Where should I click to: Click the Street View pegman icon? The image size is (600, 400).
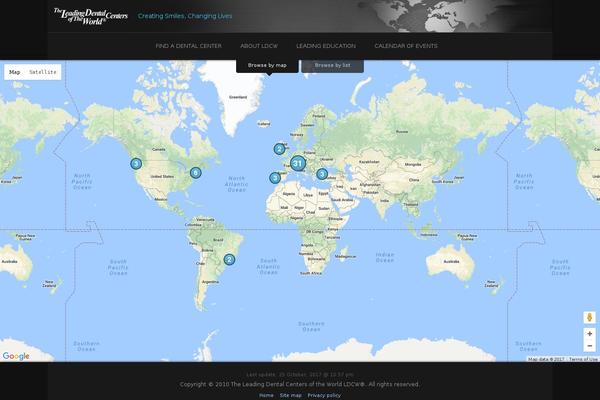[x=590, y=317]
